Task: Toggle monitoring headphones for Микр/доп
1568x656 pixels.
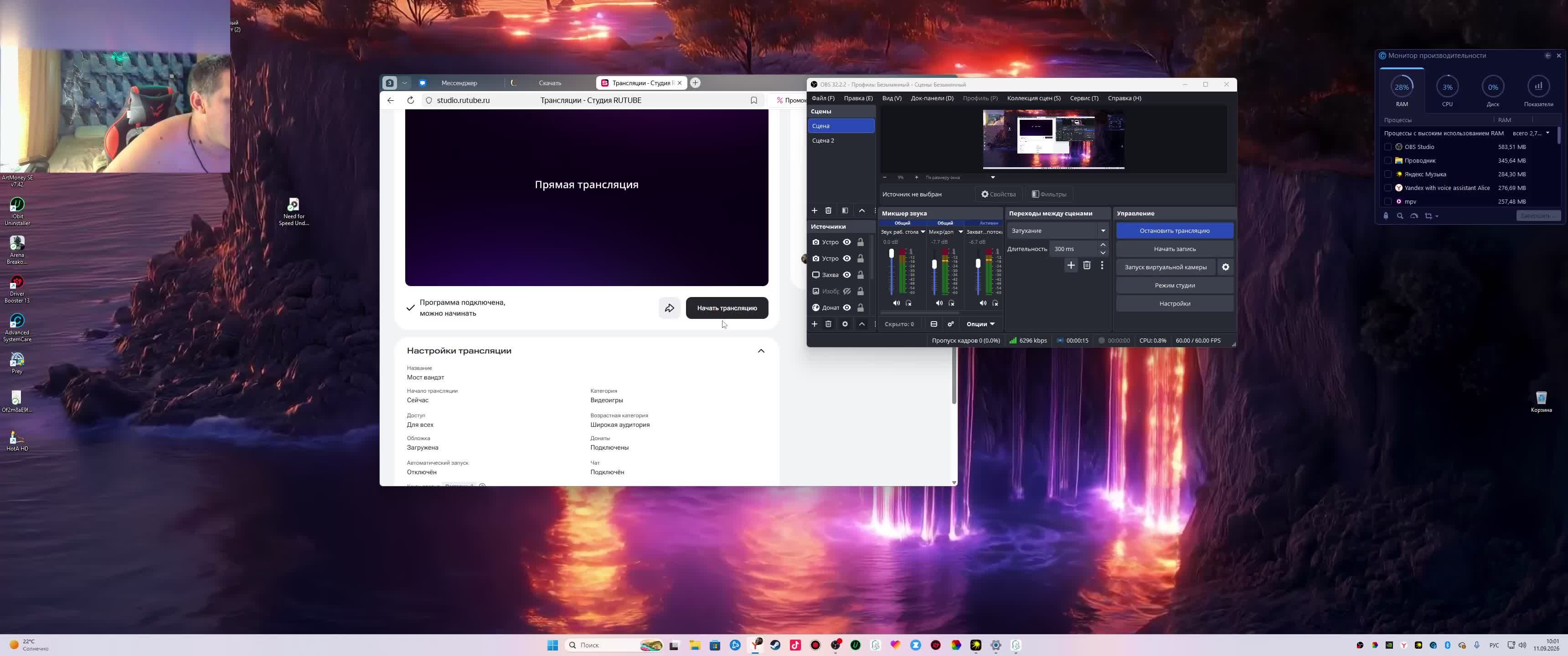Action: point(952,303)
